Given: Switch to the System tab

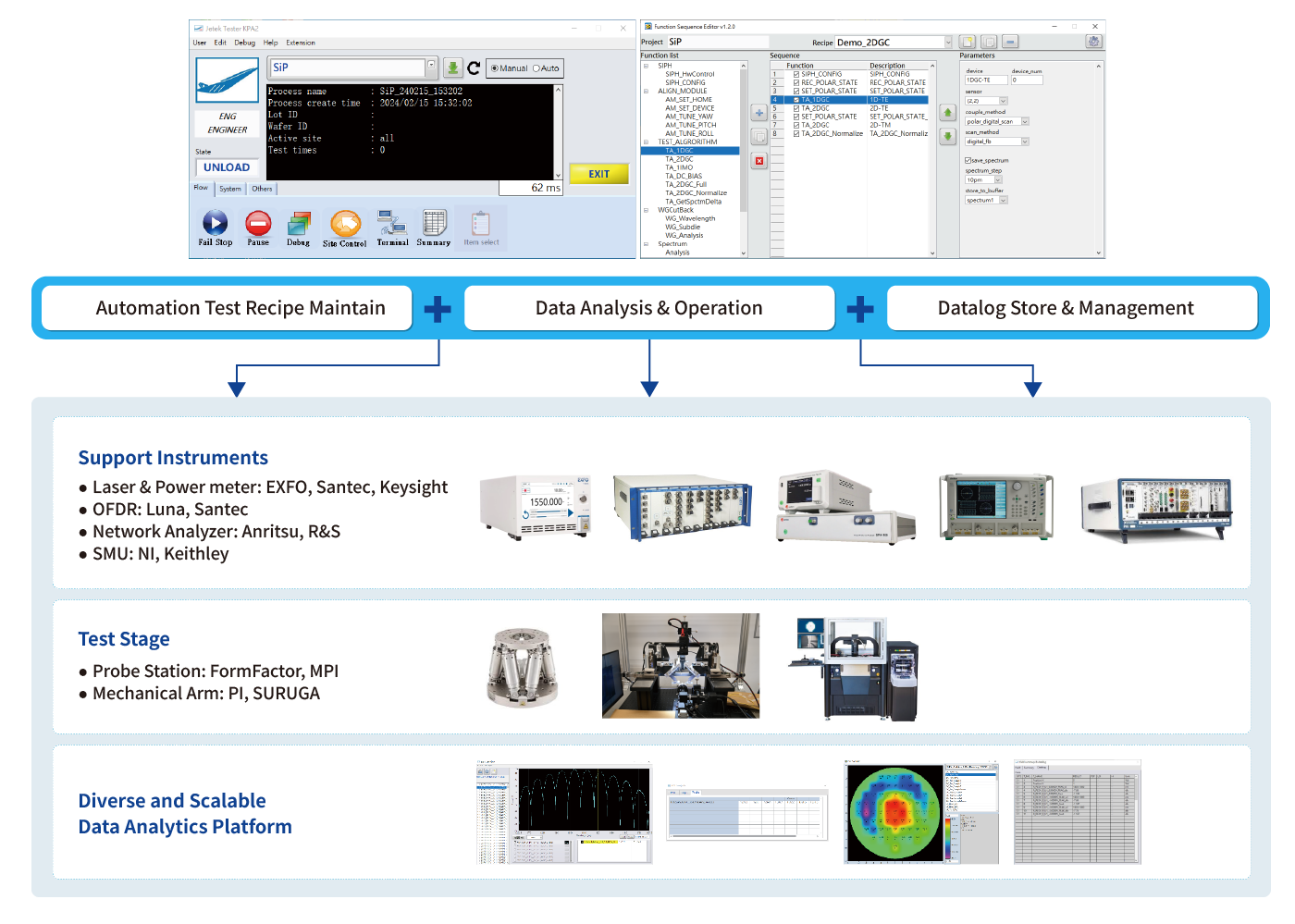Looking at the screenshot, I should click(230, 189).
